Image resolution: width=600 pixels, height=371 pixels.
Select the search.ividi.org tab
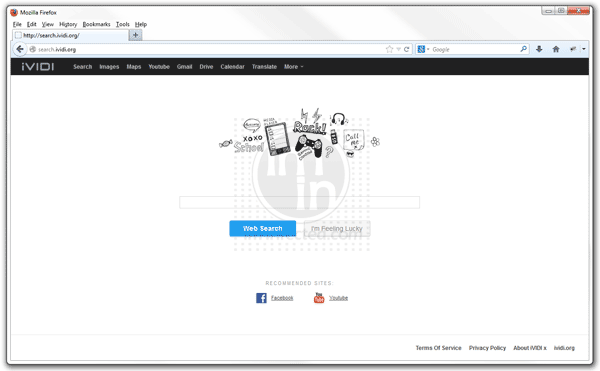[x=71, y=35]
